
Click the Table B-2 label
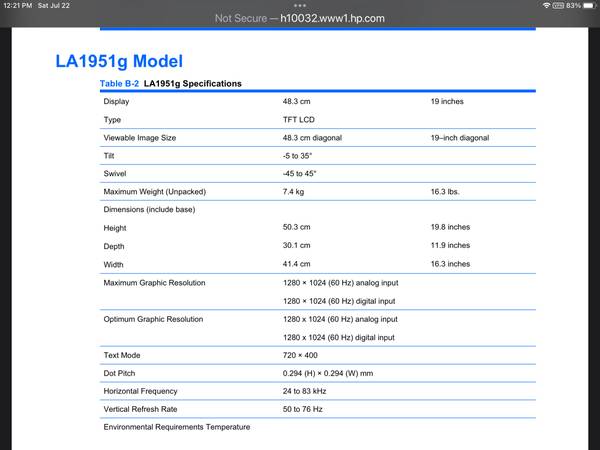coord(119,83)
